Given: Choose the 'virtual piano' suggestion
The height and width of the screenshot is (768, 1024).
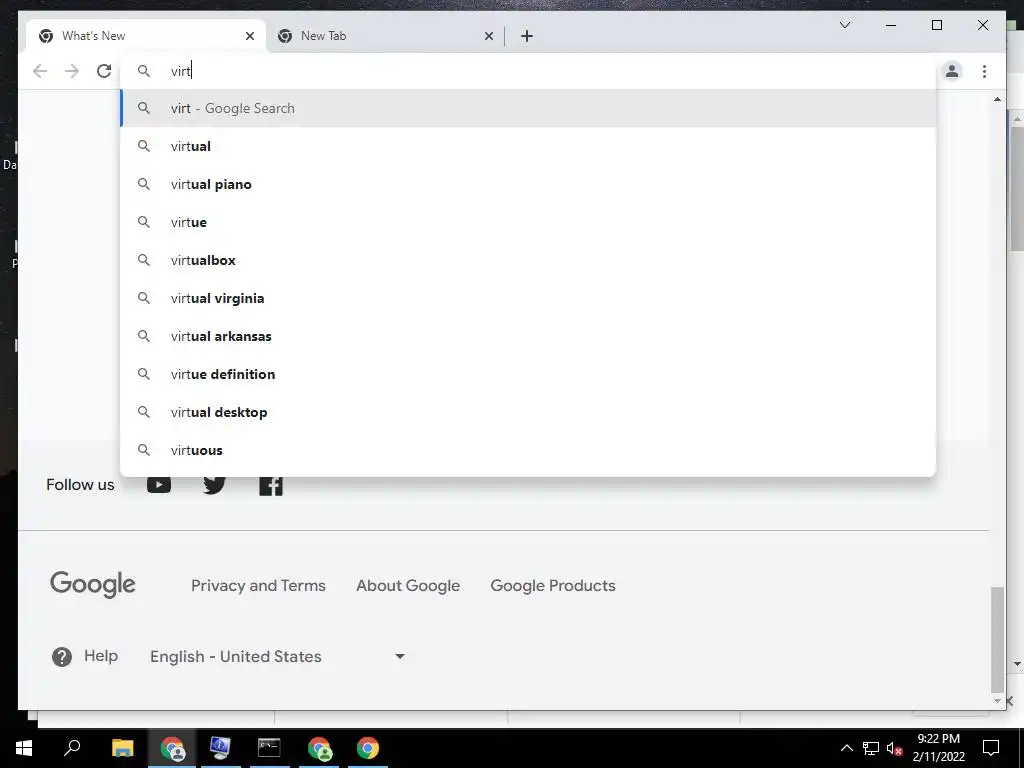Looking at the screenshot, I should point(528,184).
